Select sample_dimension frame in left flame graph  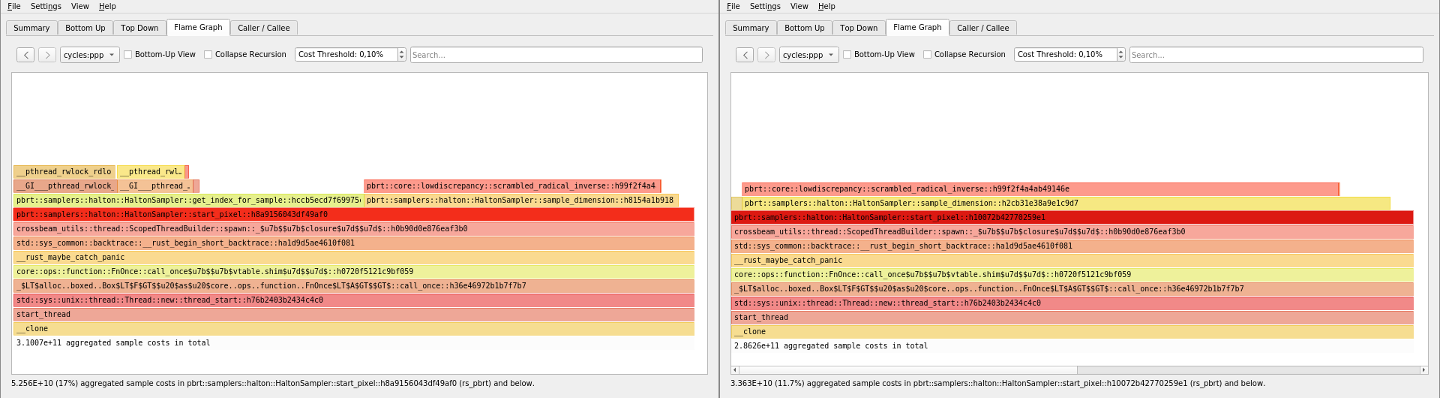[x=521, y=200]
